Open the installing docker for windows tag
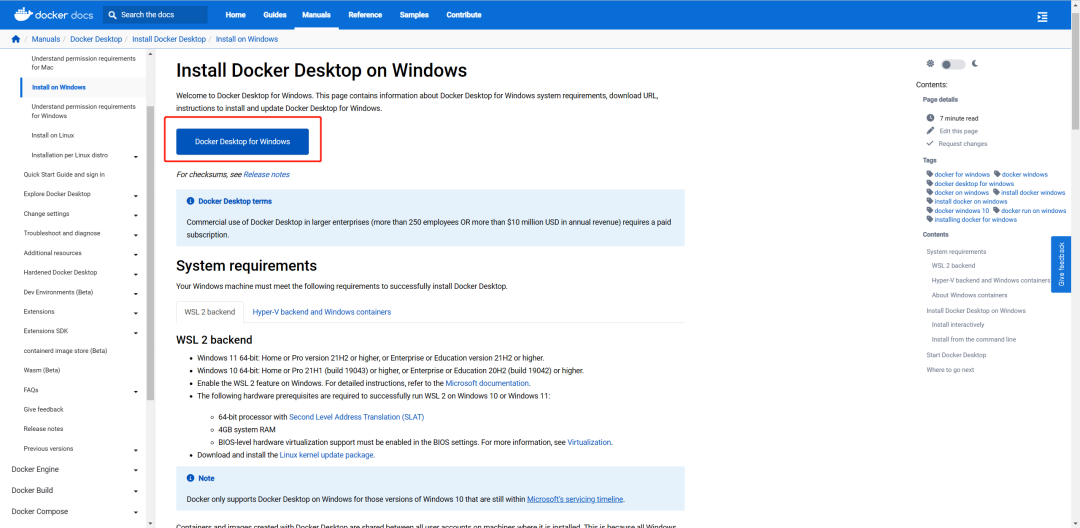Viewport: 1080px width, 528px height. pyautogui.click(x=975, y=220)
